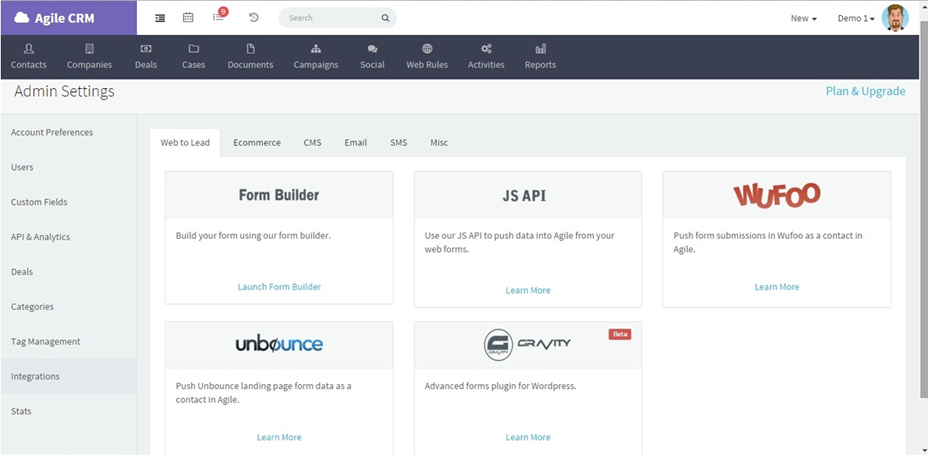Click the Wufoo logo

[x=777, y=195]
